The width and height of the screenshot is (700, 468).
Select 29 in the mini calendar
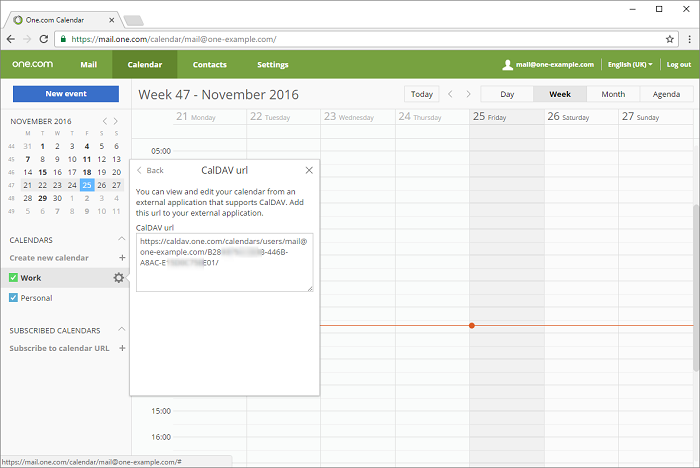tap(42, 198)
